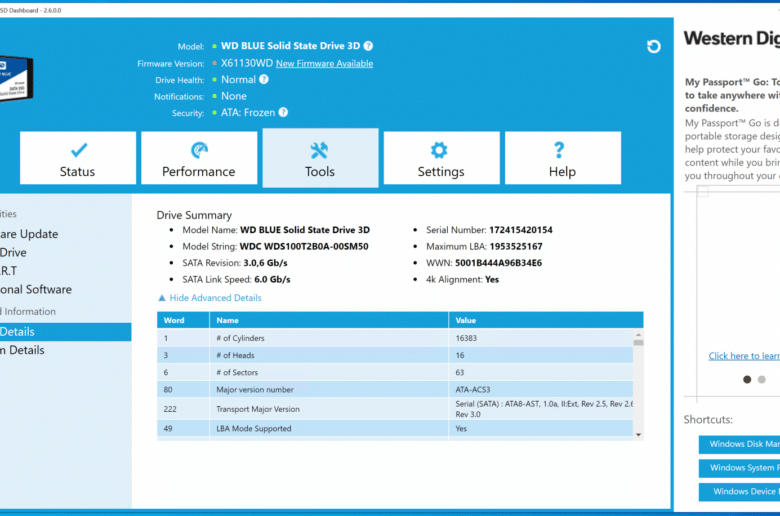Image resolution: width=780 pixels, height=516 pixels.
Task: Click the Hide Advanced Details triangle icon
Action: [162, 298]
